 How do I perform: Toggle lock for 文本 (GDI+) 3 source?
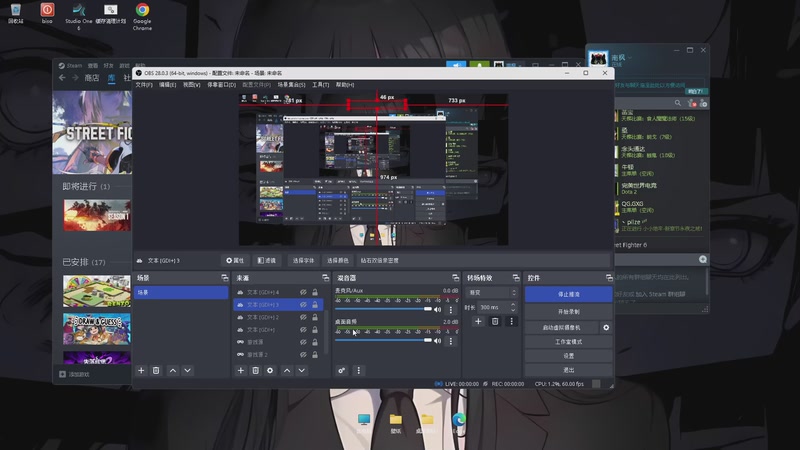[315, 305]
